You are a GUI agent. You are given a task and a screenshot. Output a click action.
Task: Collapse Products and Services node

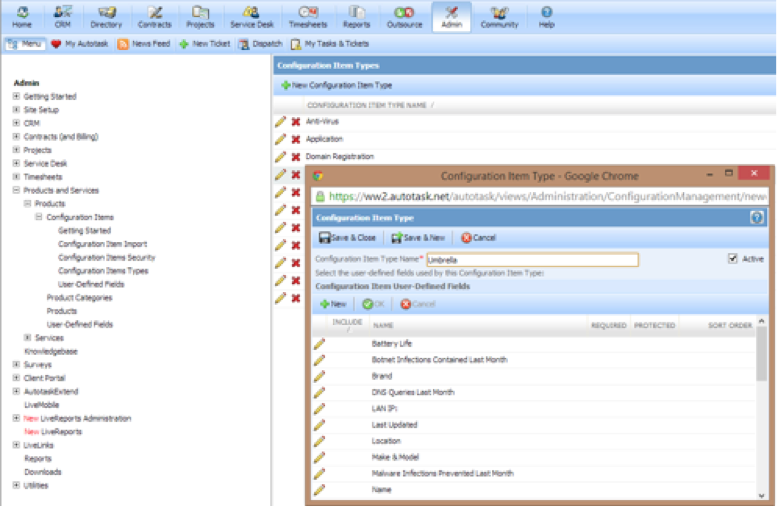(x=16, y=190)
